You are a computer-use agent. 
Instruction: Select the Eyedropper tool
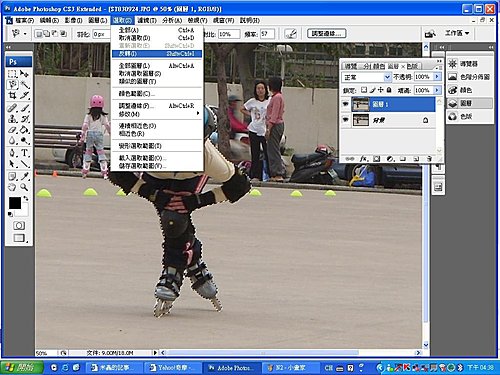(24, 176)
